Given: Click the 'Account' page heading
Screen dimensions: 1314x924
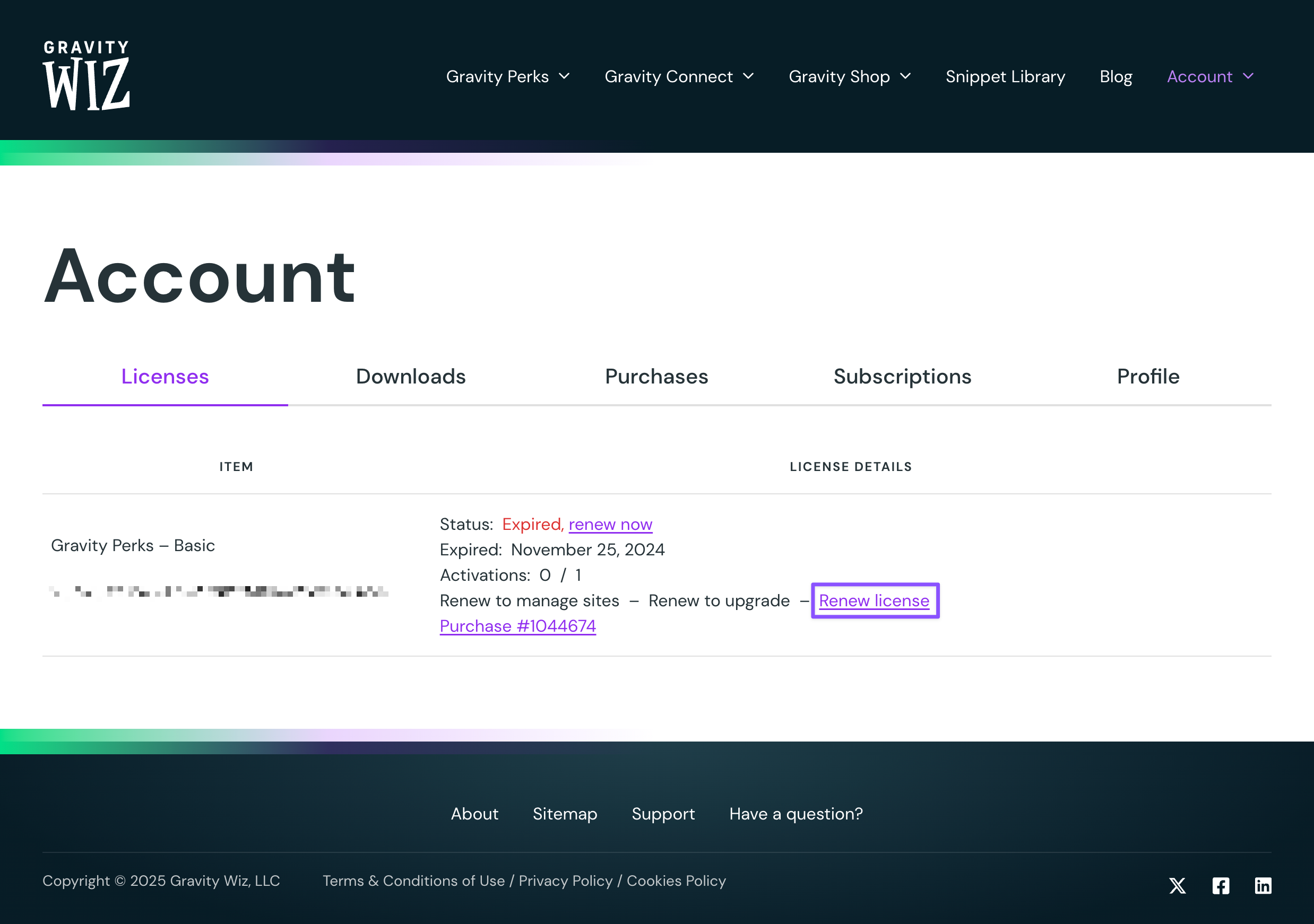Looking at the screenshot, I should click(x=200, y=277).
